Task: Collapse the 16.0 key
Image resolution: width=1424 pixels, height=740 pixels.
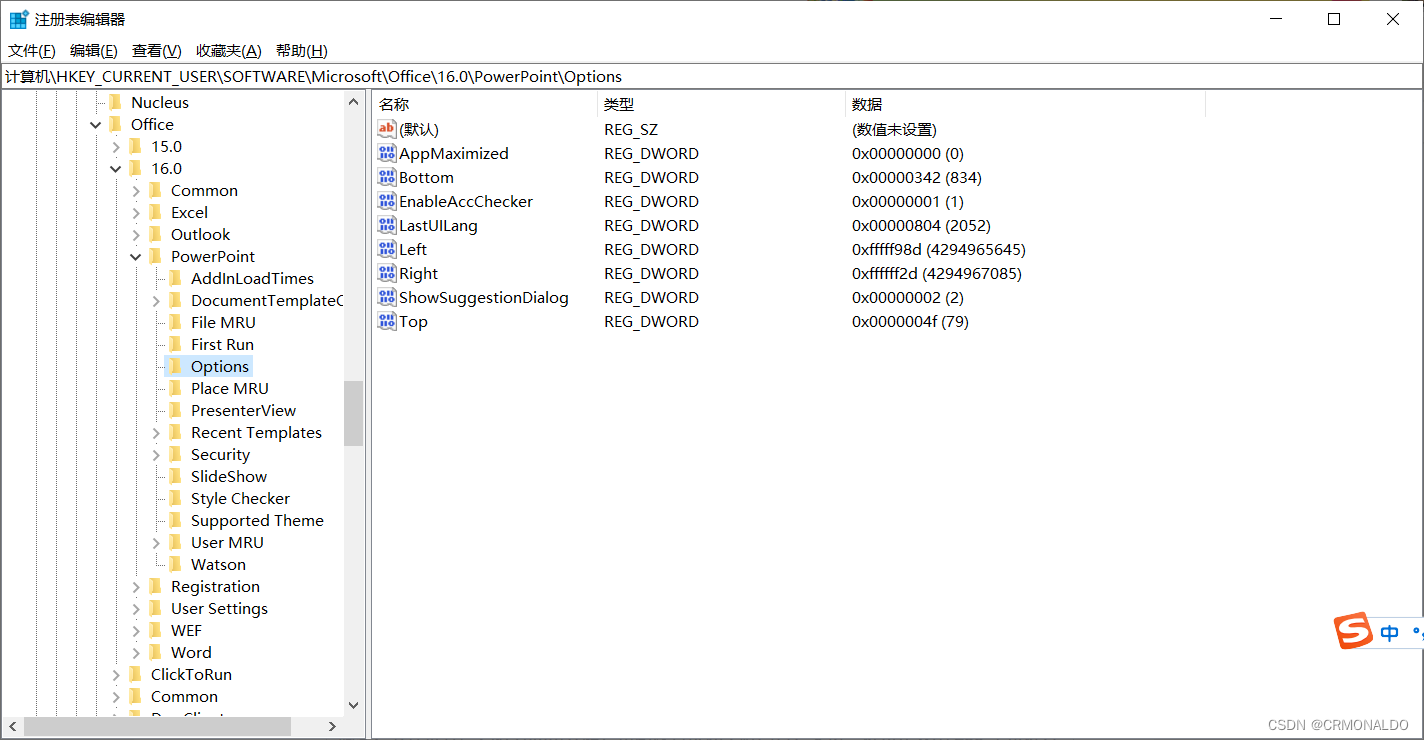Action: 116,168
